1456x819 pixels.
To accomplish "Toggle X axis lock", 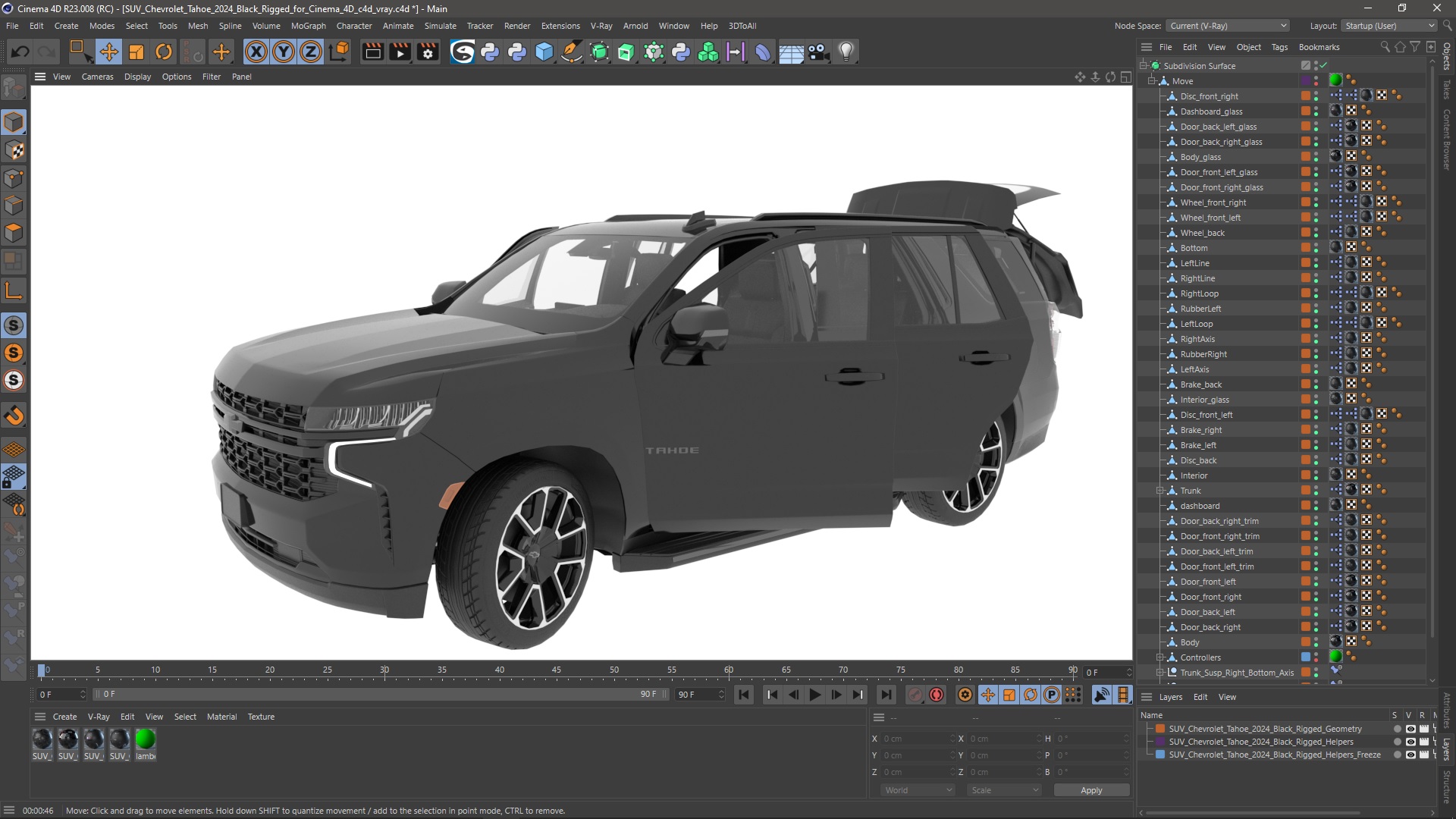I will click(256, 52).
